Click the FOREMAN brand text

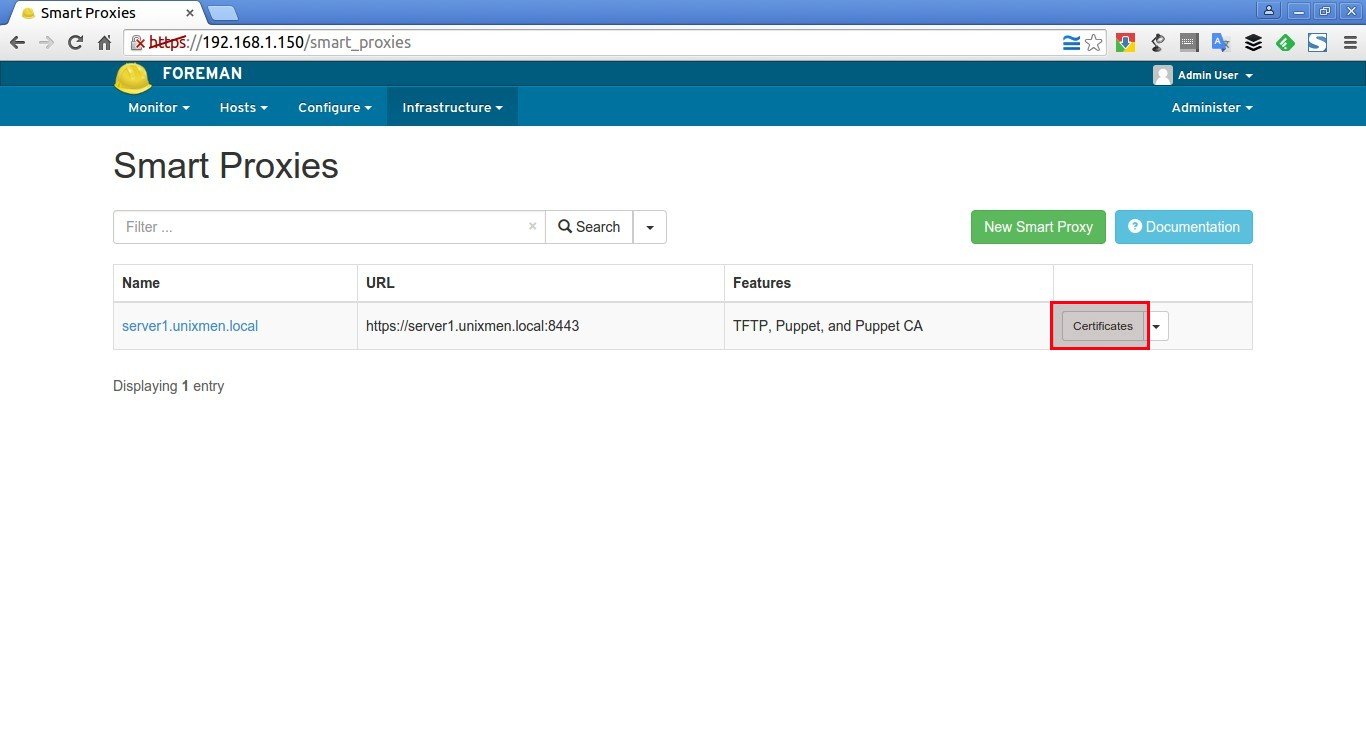pyautogui.click(x=202, y=74)
